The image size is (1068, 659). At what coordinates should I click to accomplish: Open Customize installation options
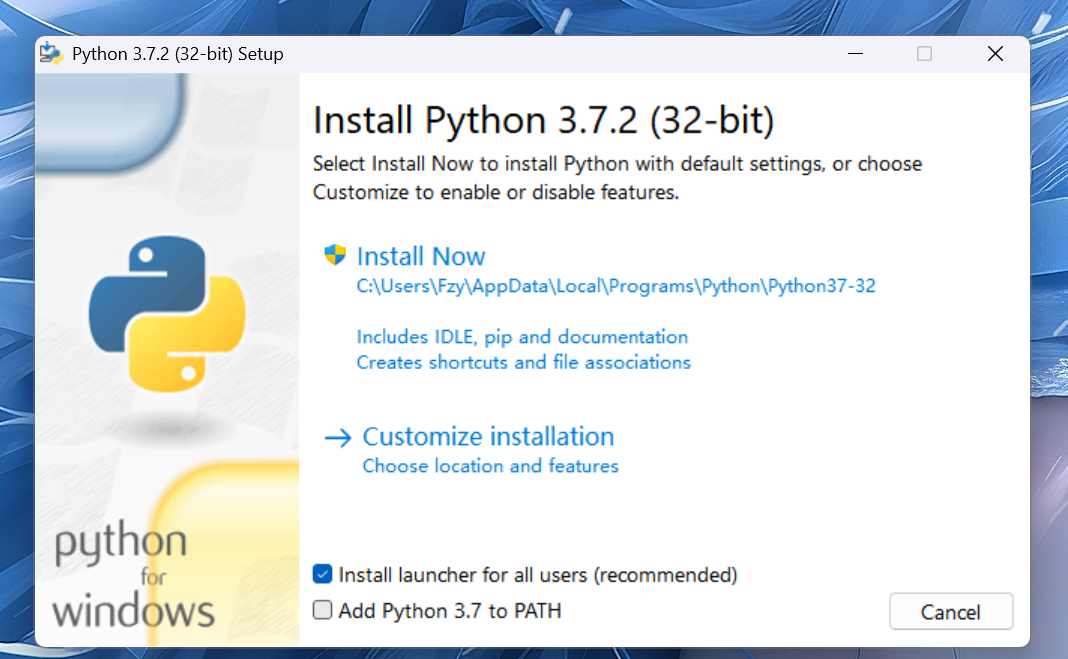489,436
